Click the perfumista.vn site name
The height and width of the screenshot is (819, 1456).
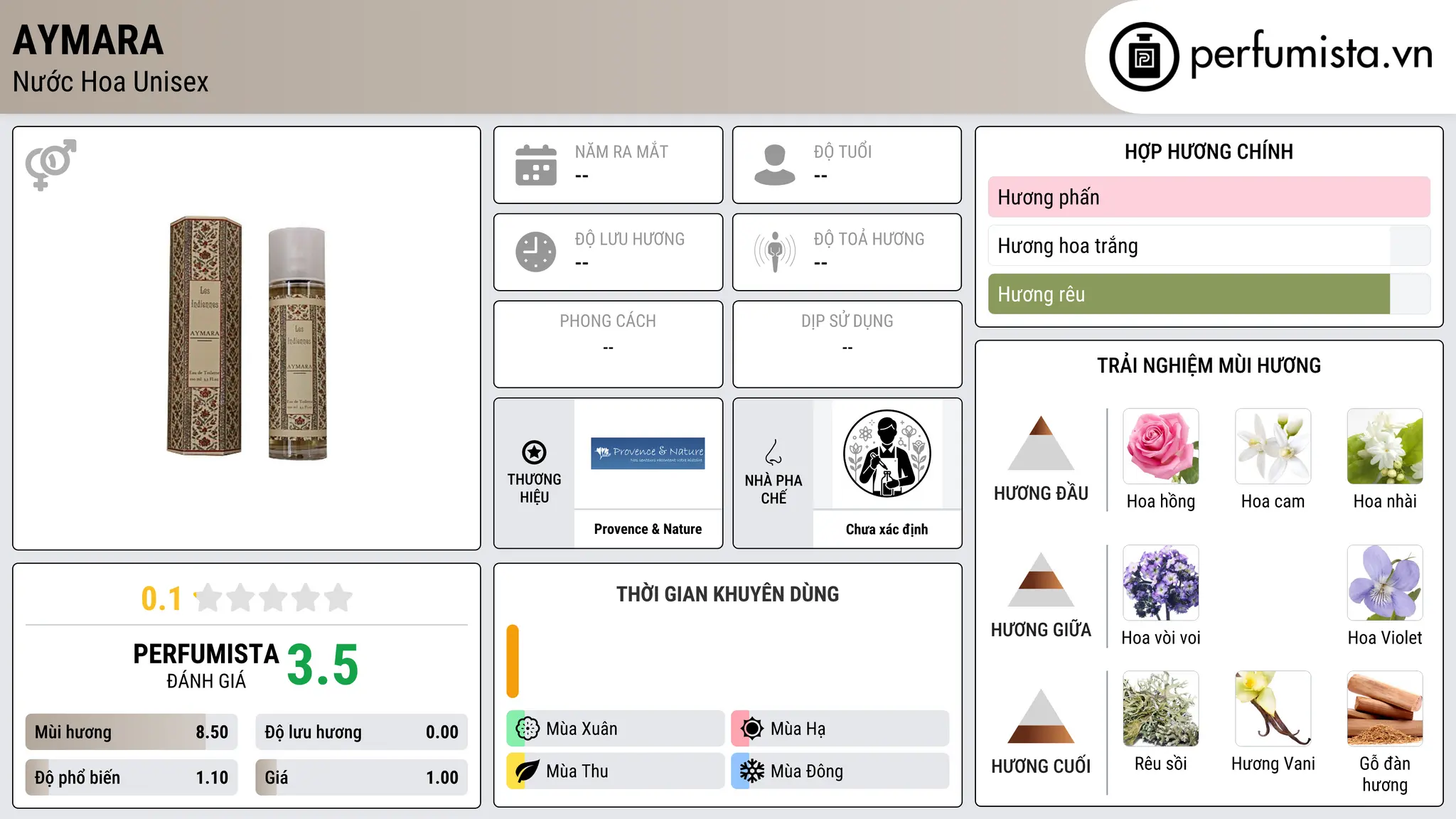tap(1311, 53)
